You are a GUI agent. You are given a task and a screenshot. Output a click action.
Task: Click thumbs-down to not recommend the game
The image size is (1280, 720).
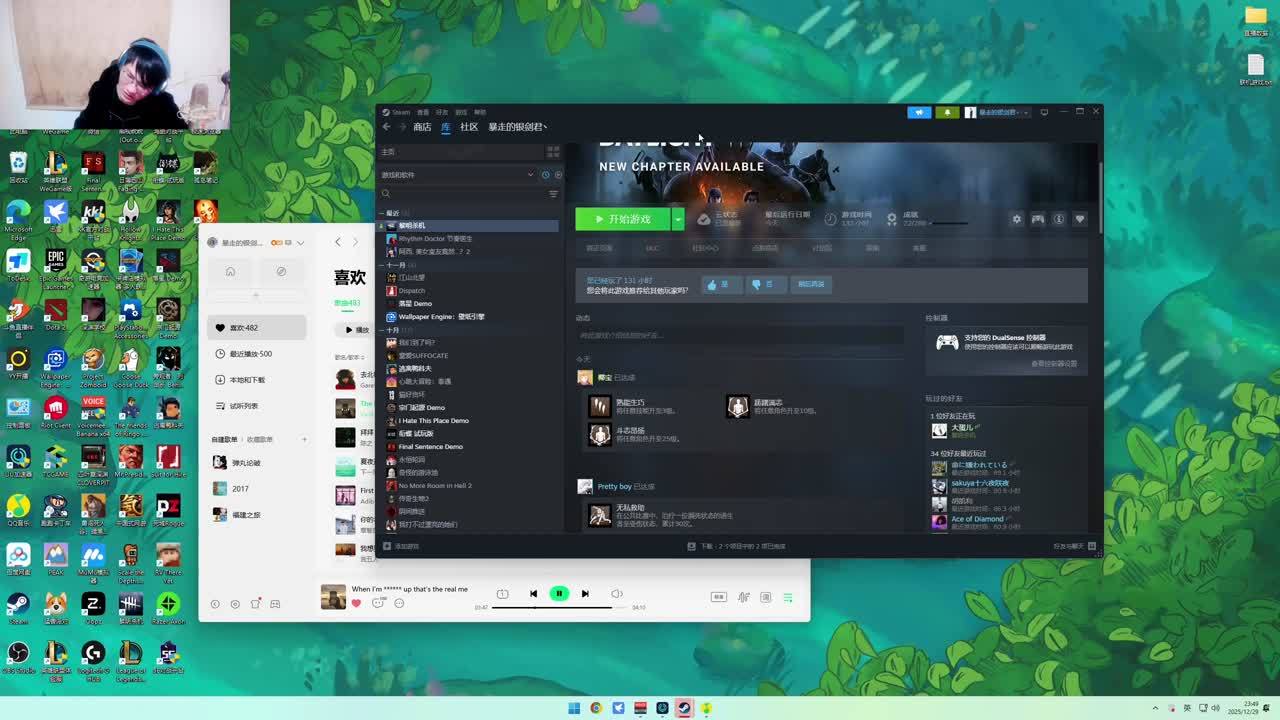coord(762,284)
